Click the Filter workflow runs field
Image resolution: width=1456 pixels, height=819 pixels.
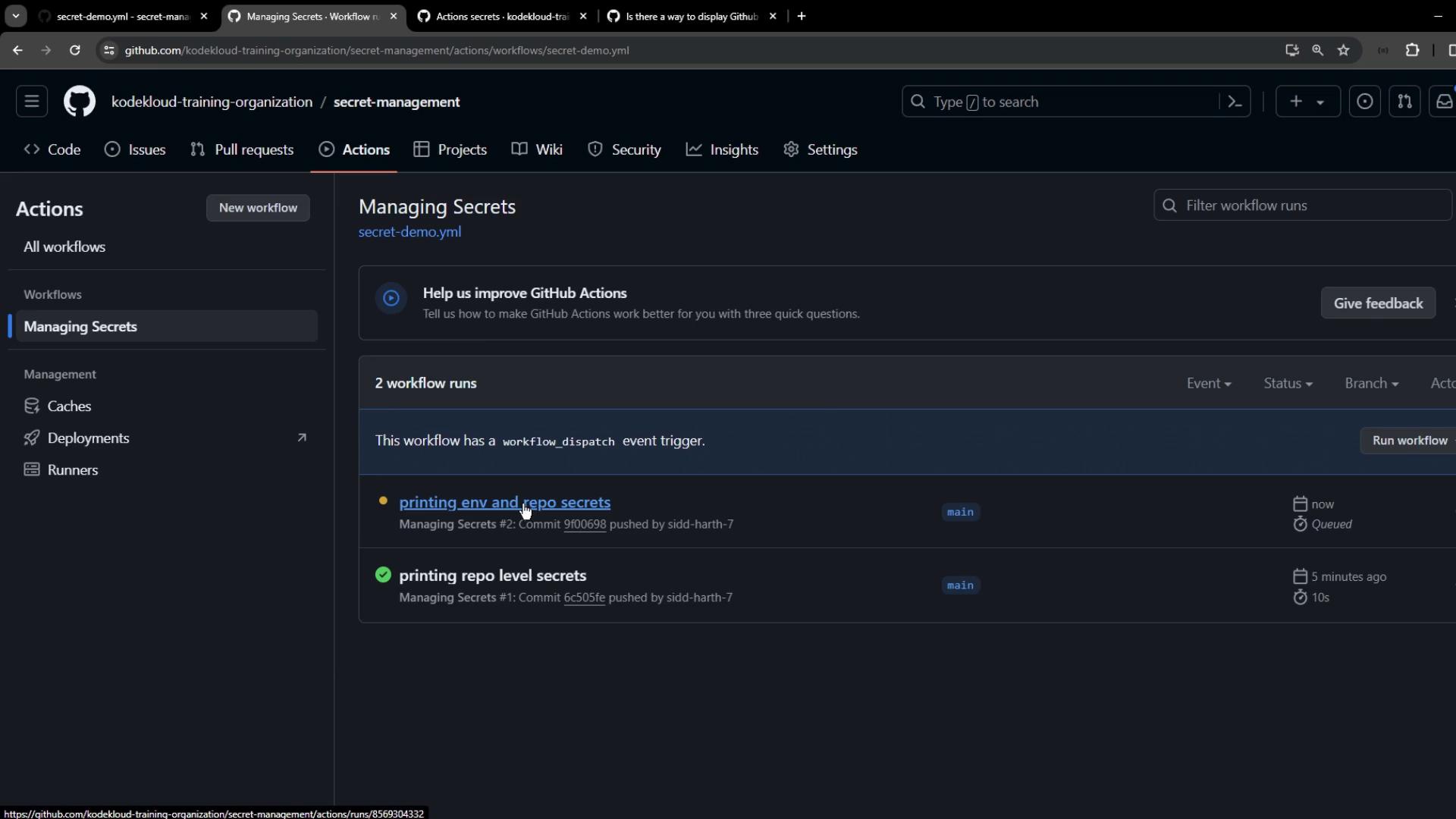tap(1303, 206)
